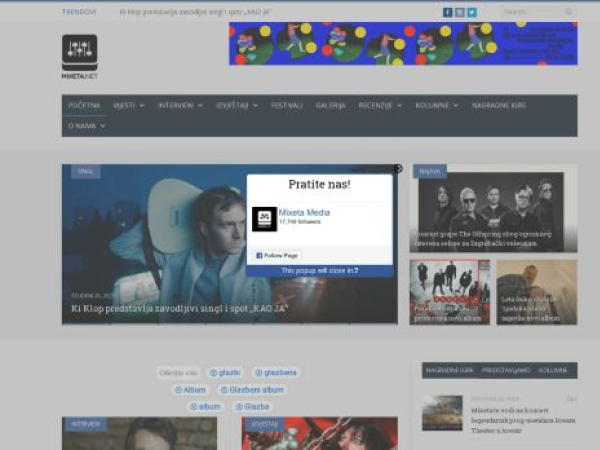Click the Trendovi label

(x=79, y=12)
